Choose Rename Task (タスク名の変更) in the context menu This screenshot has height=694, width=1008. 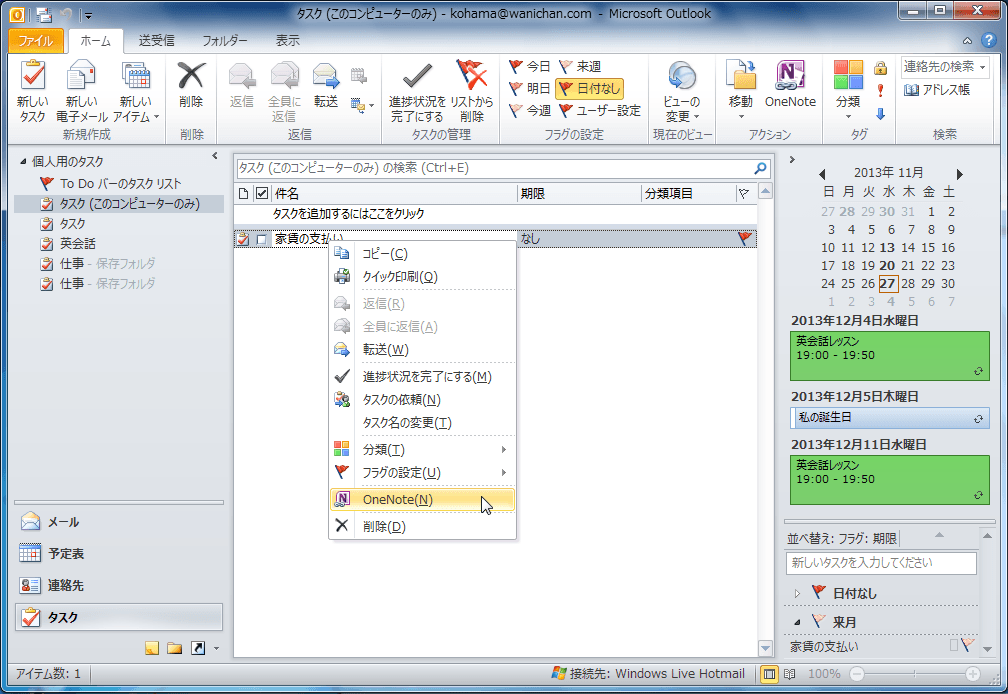(422, 423)
